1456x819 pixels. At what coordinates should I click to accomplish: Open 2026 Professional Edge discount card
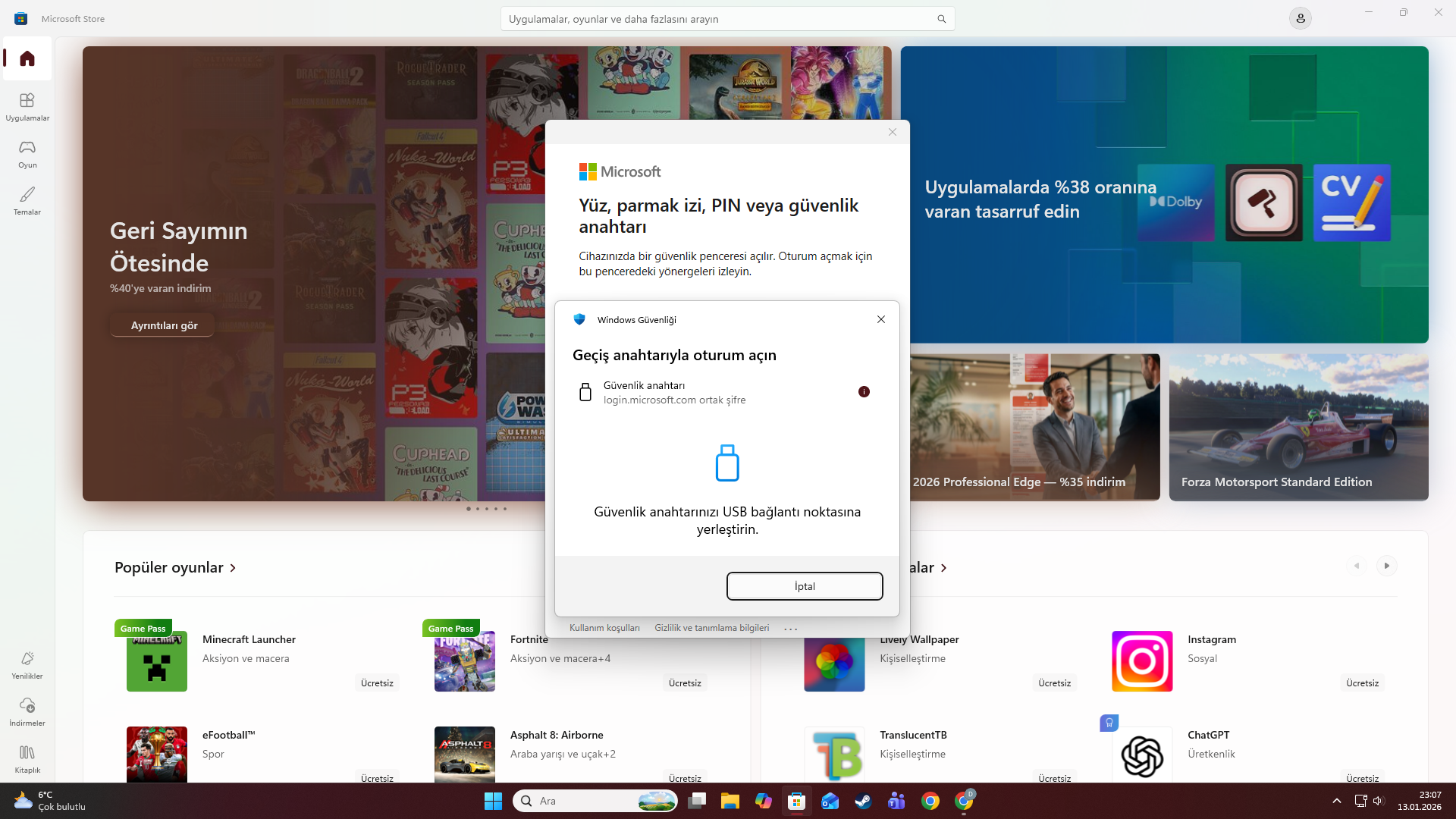coord(1035,427)
